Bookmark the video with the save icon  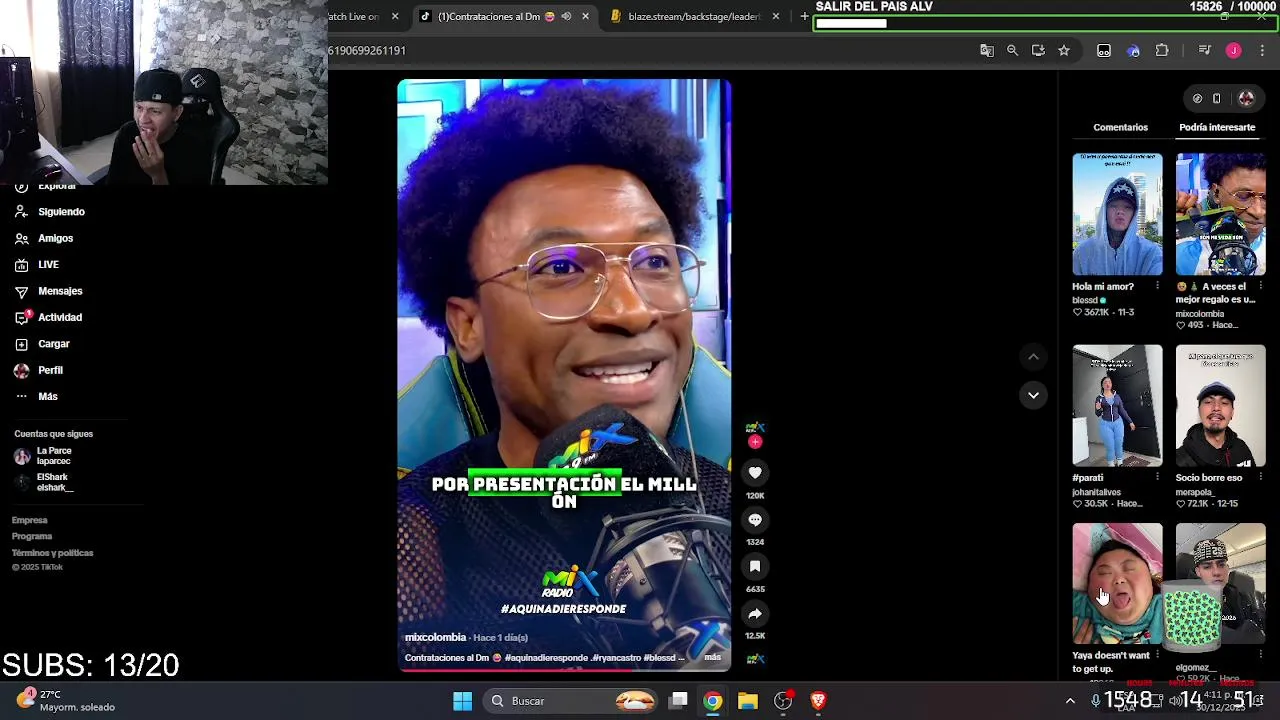(x=755, y=566)
